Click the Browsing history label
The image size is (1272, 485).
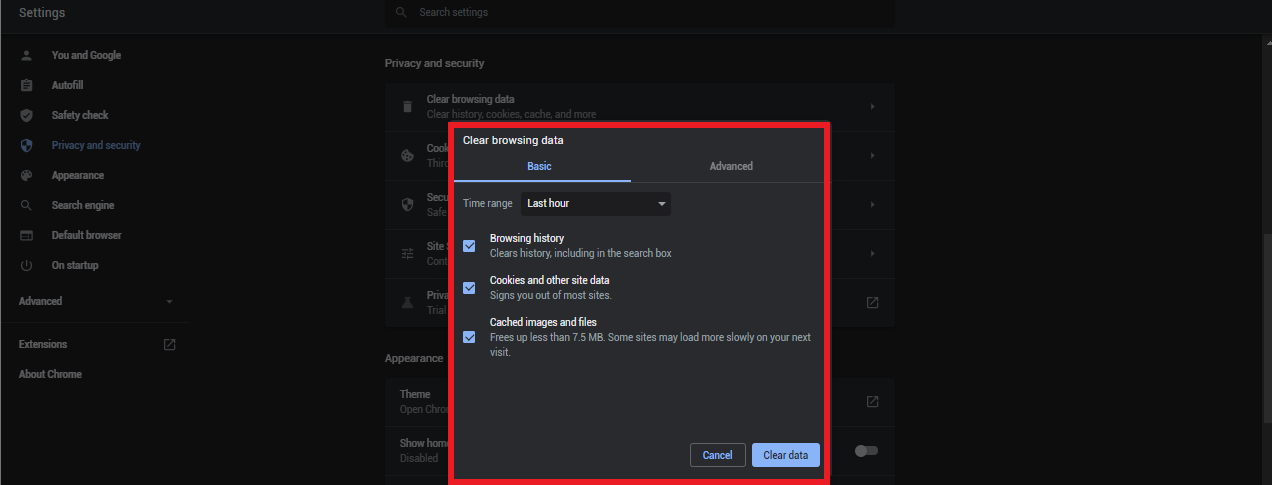click(x=527, y=239)
